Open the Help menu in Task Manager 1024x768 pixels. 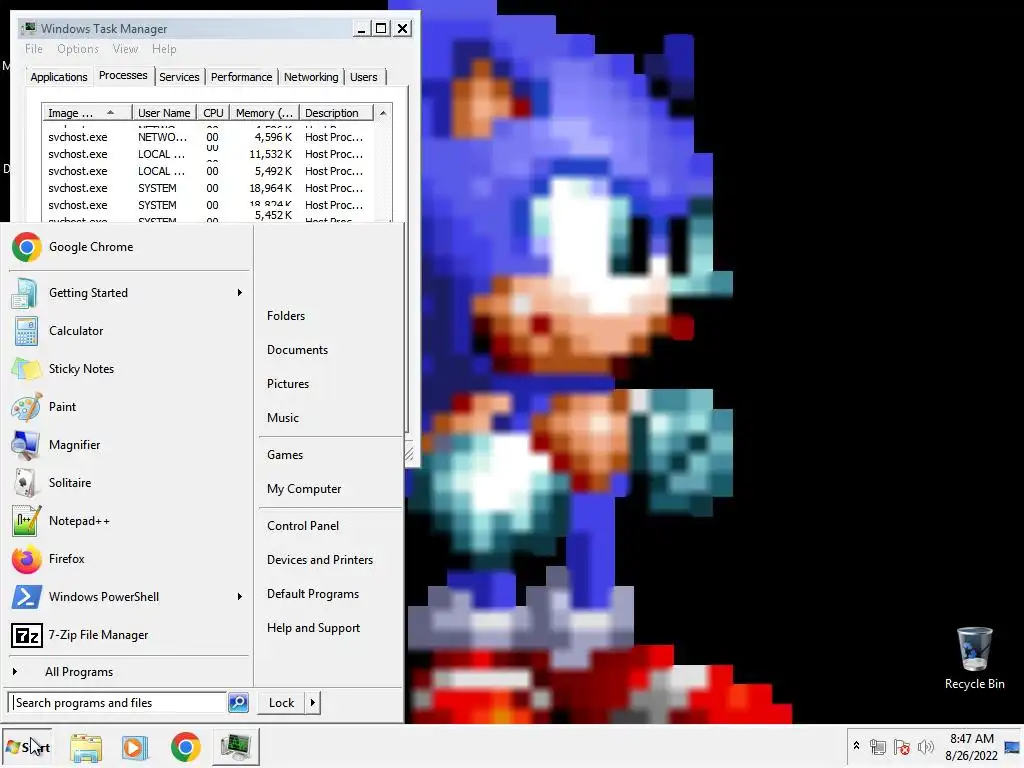[x=164, y=49]
